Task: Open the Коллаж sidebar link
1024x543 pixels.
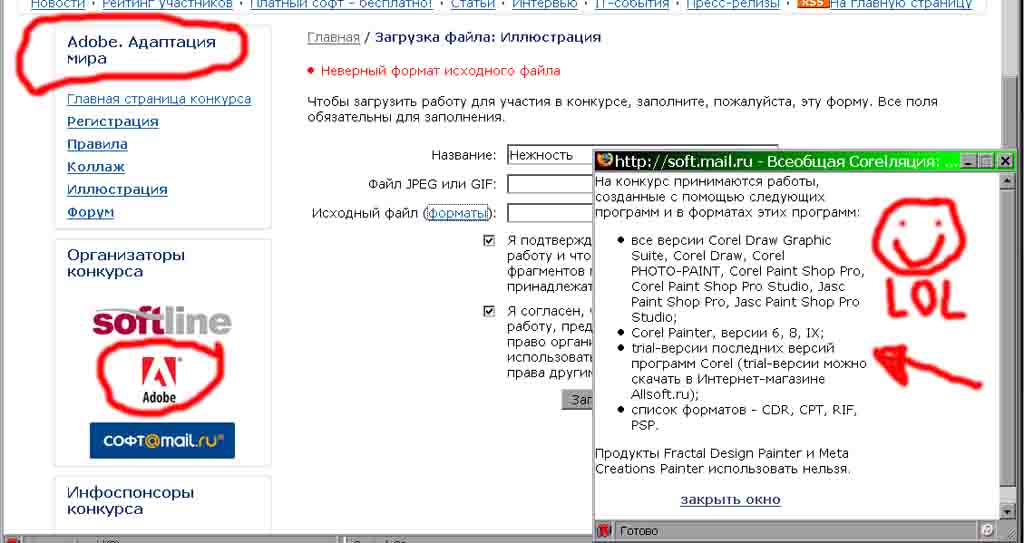Action: [x=96, y=167]
